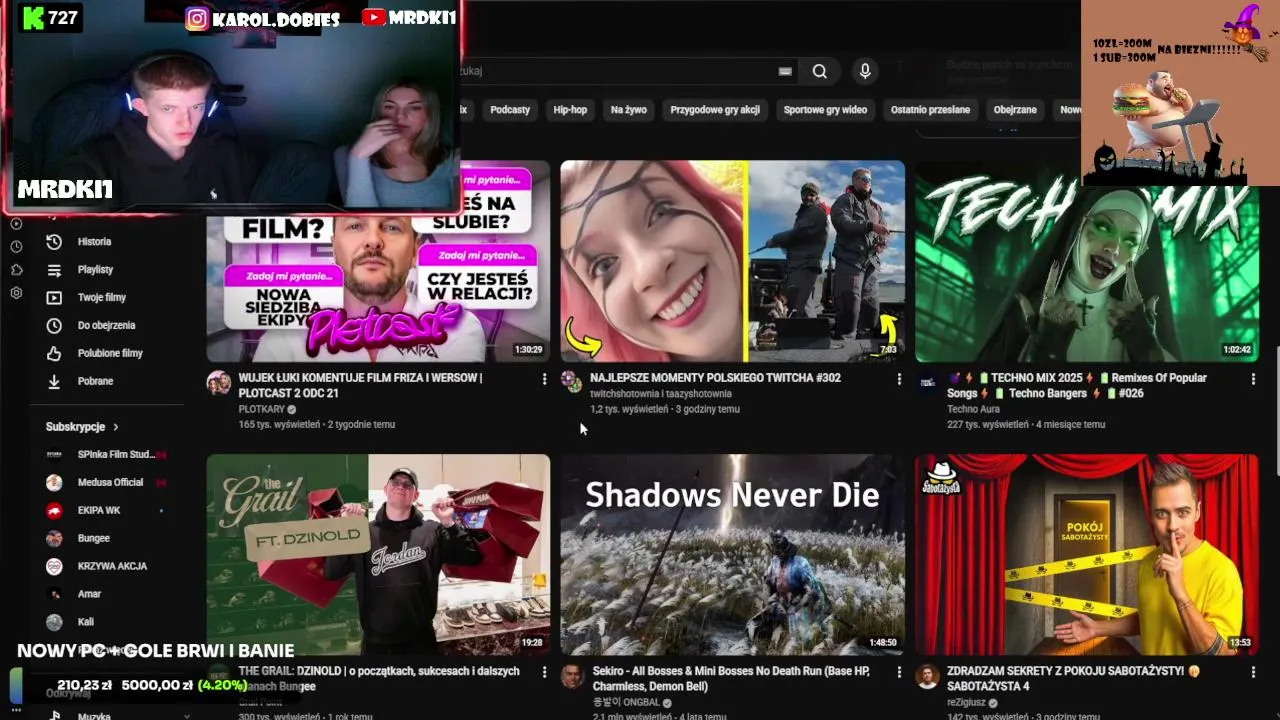Play The Grail ft. Dzinold thumbnail
Screen dimensions: 1280x720
click(378, 555)
